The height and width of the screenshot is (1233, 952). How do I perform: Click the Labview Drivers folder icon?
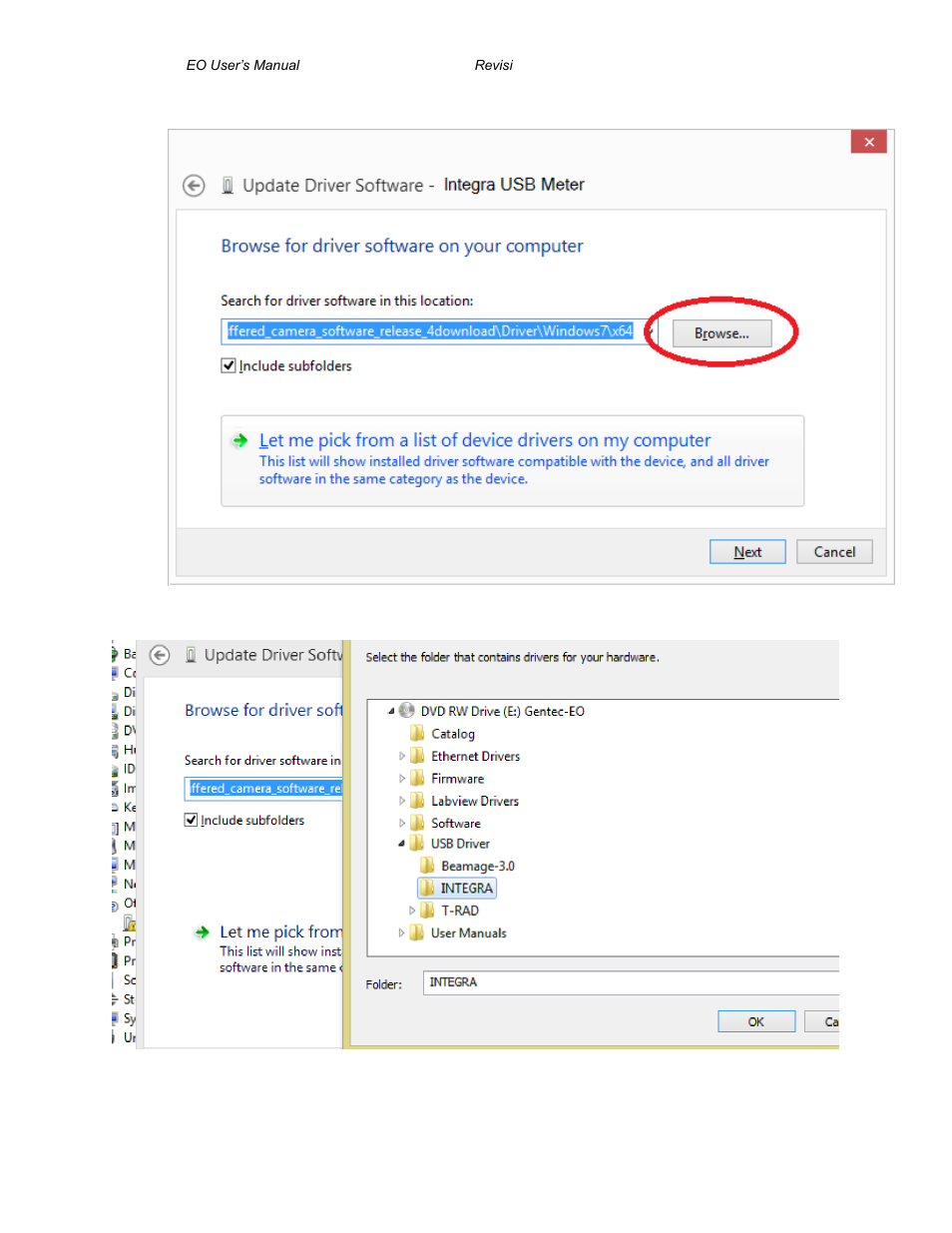click(418, 801)
